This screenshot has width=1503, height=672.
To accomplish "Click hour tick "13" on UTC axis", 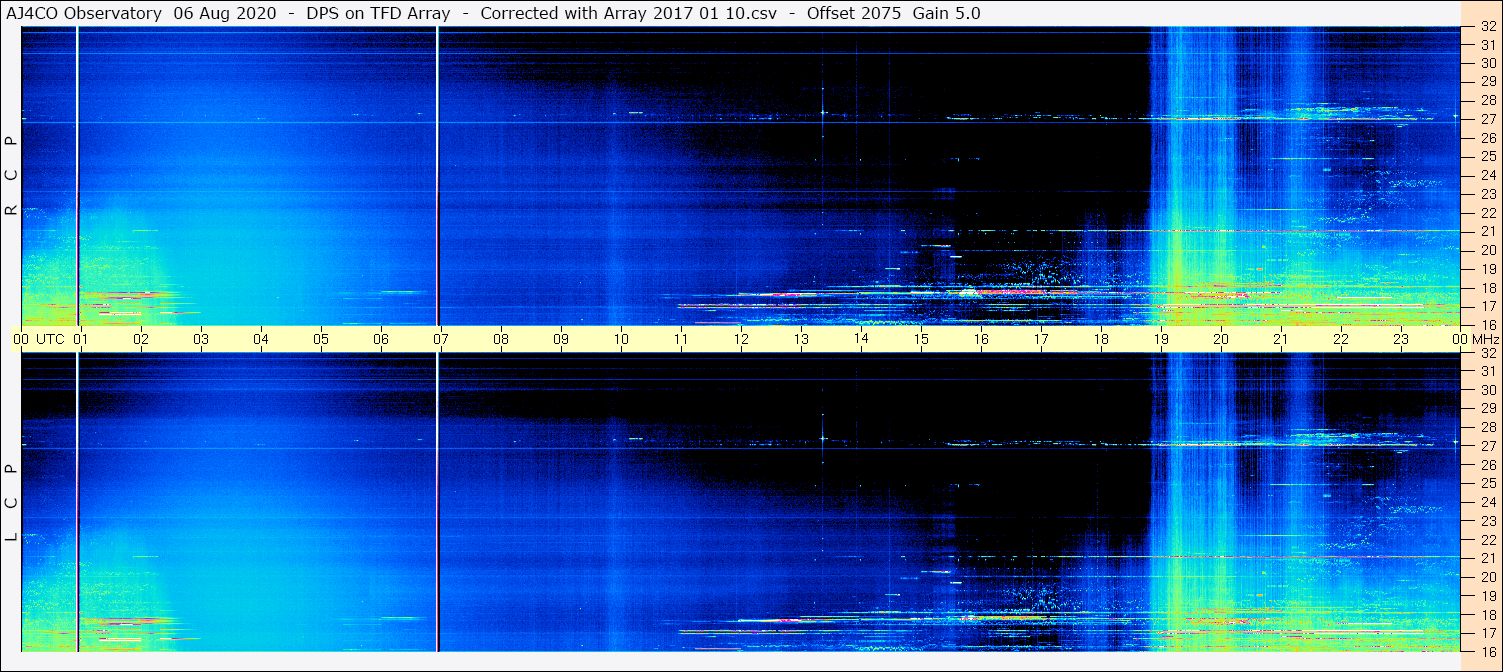I will click(801, 339).
